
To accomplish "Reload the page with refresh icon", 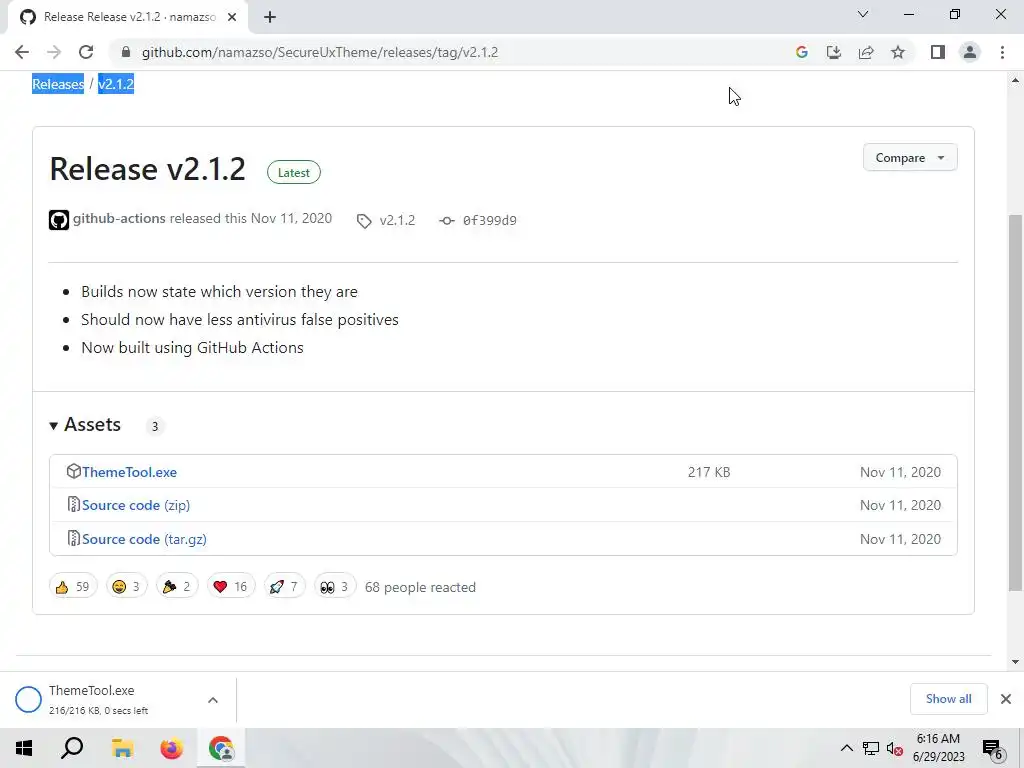I will click(x=86, y=52).
